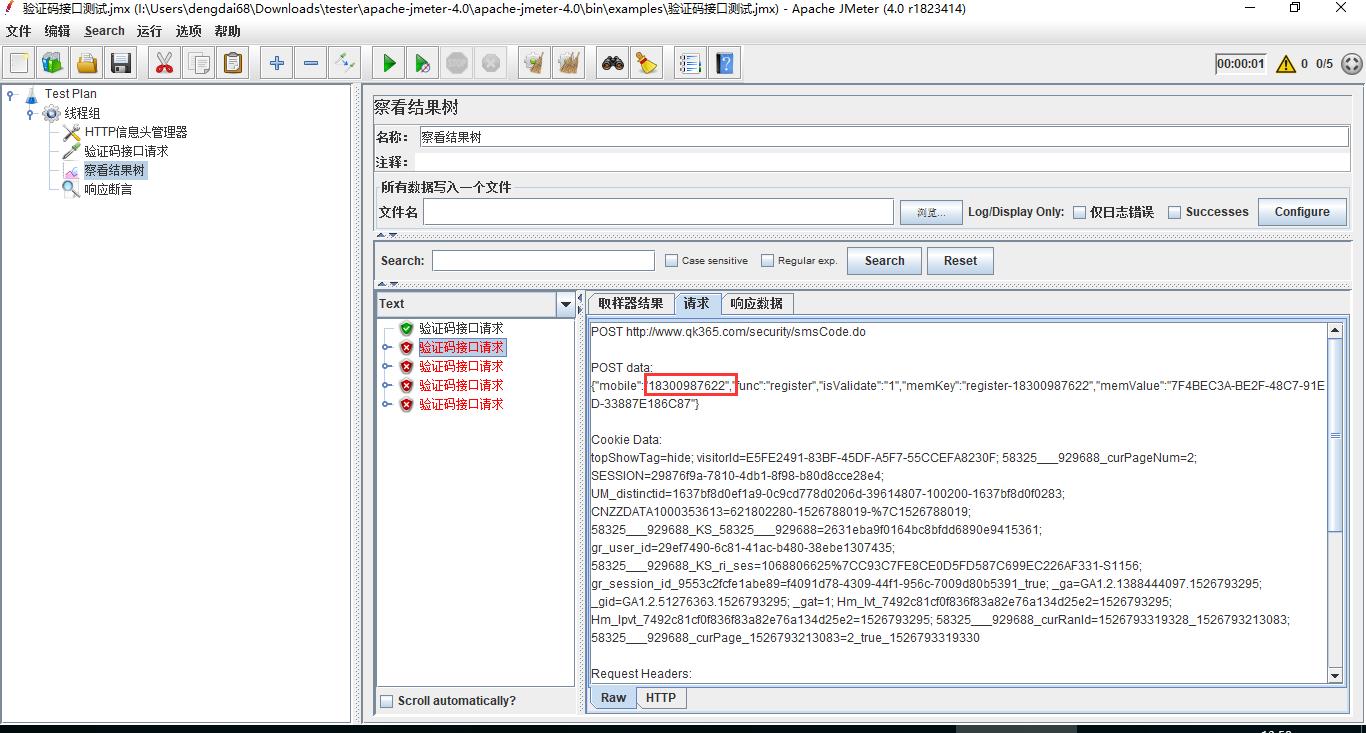Create a new test plan

point(19,63)
